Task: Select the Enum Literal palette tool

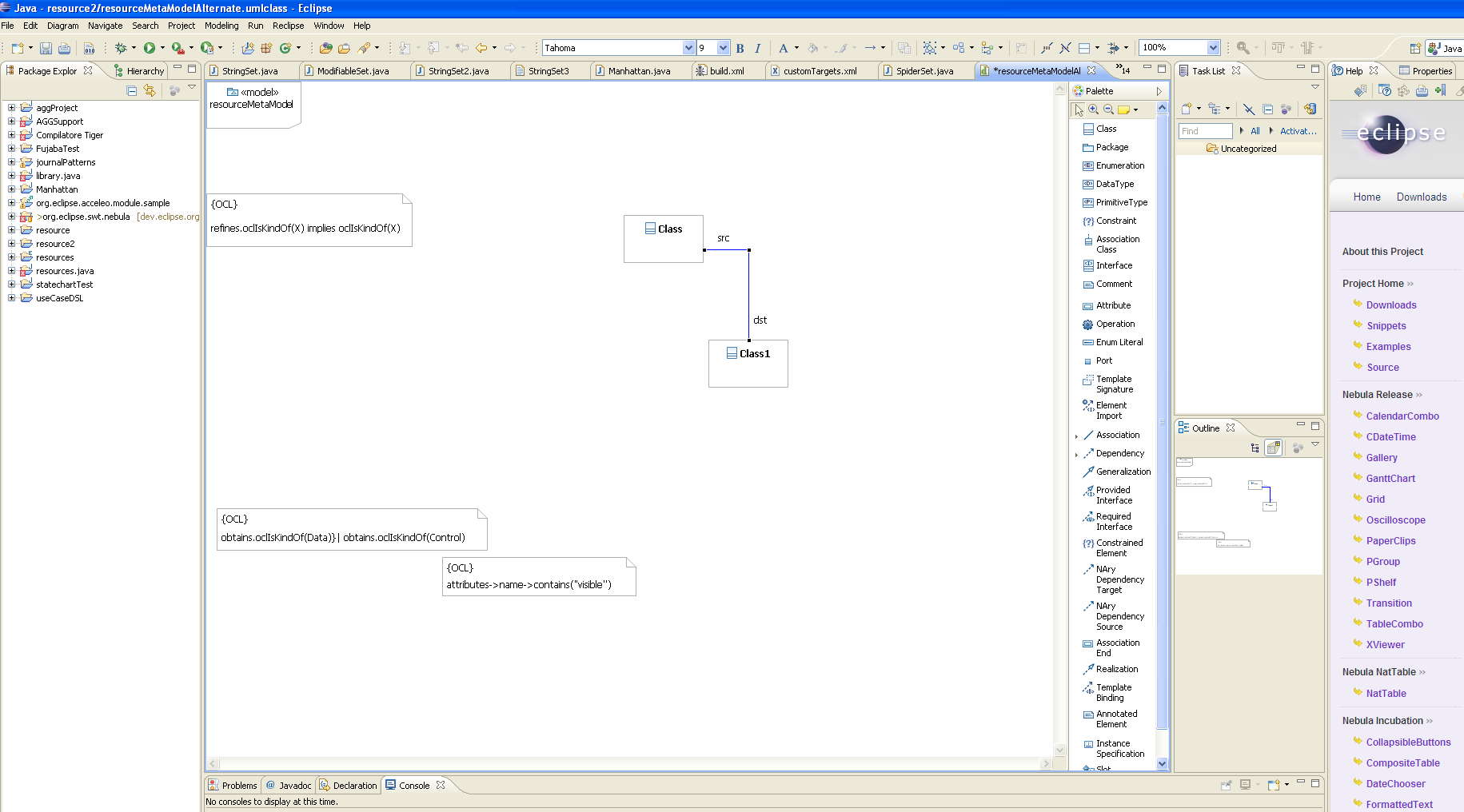Action: [1113, 342]
